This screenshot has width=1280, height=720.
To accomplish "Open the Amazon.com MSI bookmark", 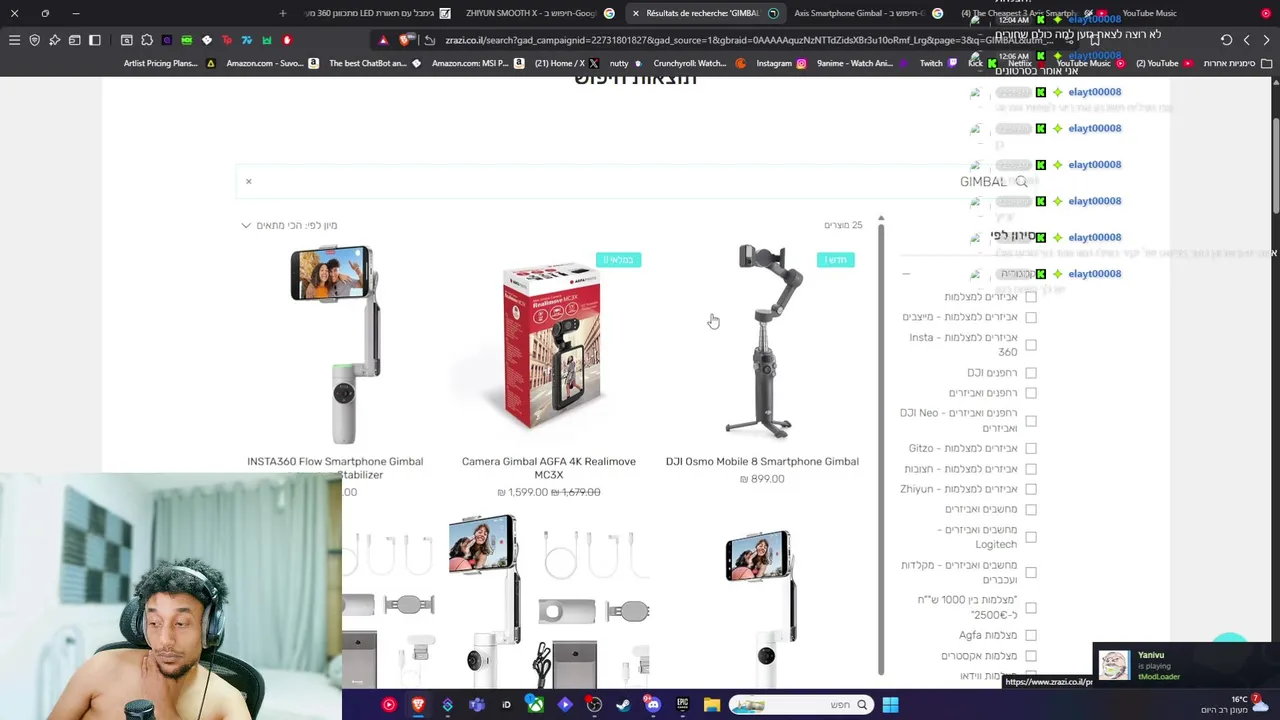I will (x=479, y=63).
